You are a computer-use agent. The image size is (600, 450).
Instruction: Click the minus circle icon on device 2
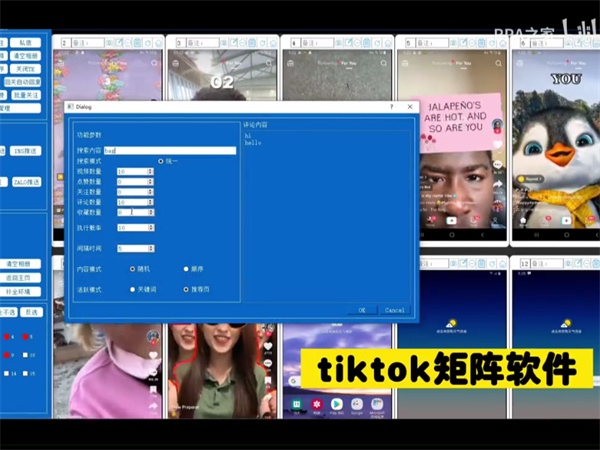128,42
